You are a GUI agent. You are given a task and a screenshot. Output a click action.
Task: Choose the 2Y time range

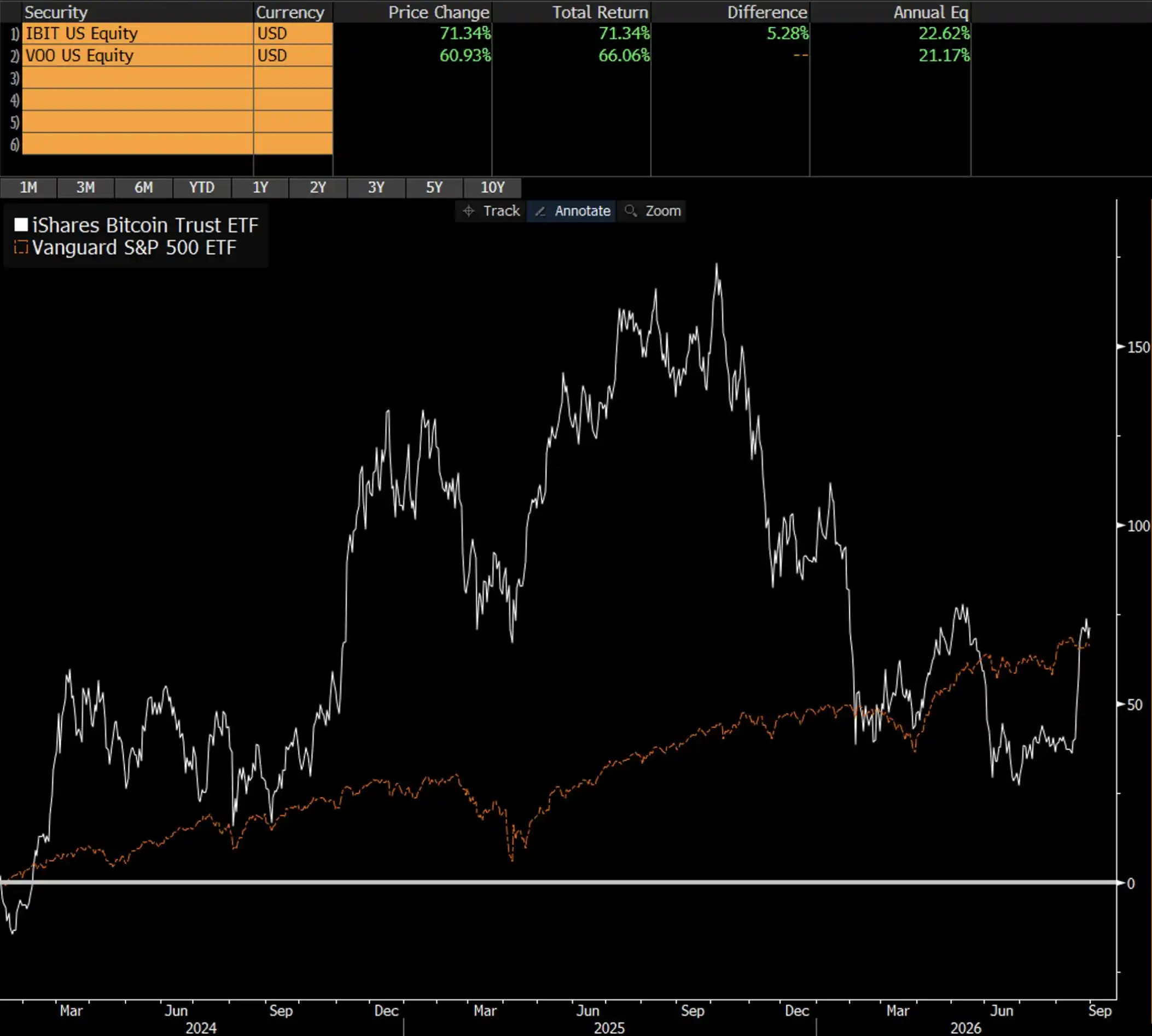click(318, 187)
